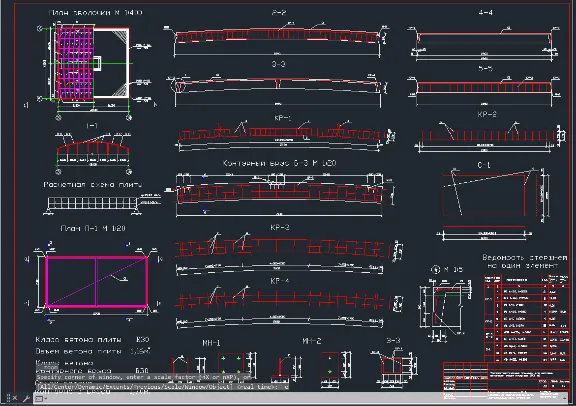Close the command line window

15,398
